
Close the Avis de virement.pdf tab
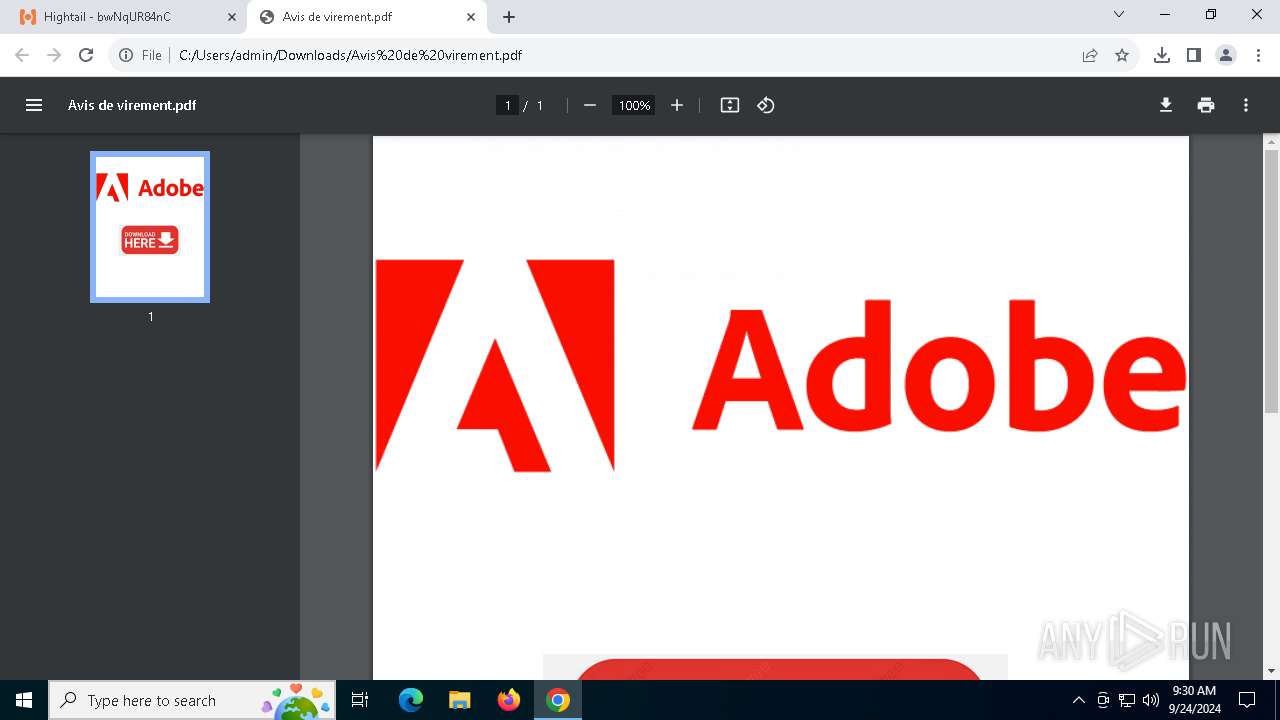[x=471, y=17]
